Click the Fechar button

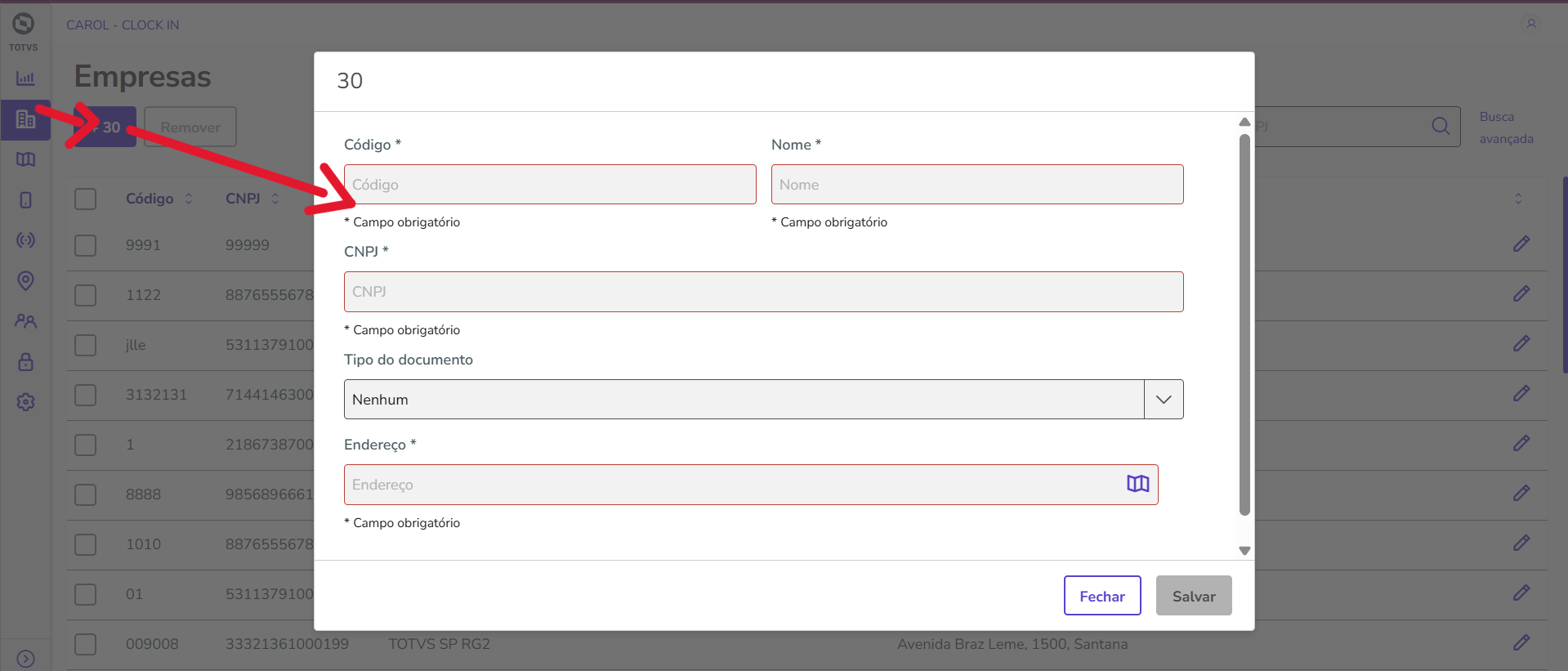click(1101, 596)
